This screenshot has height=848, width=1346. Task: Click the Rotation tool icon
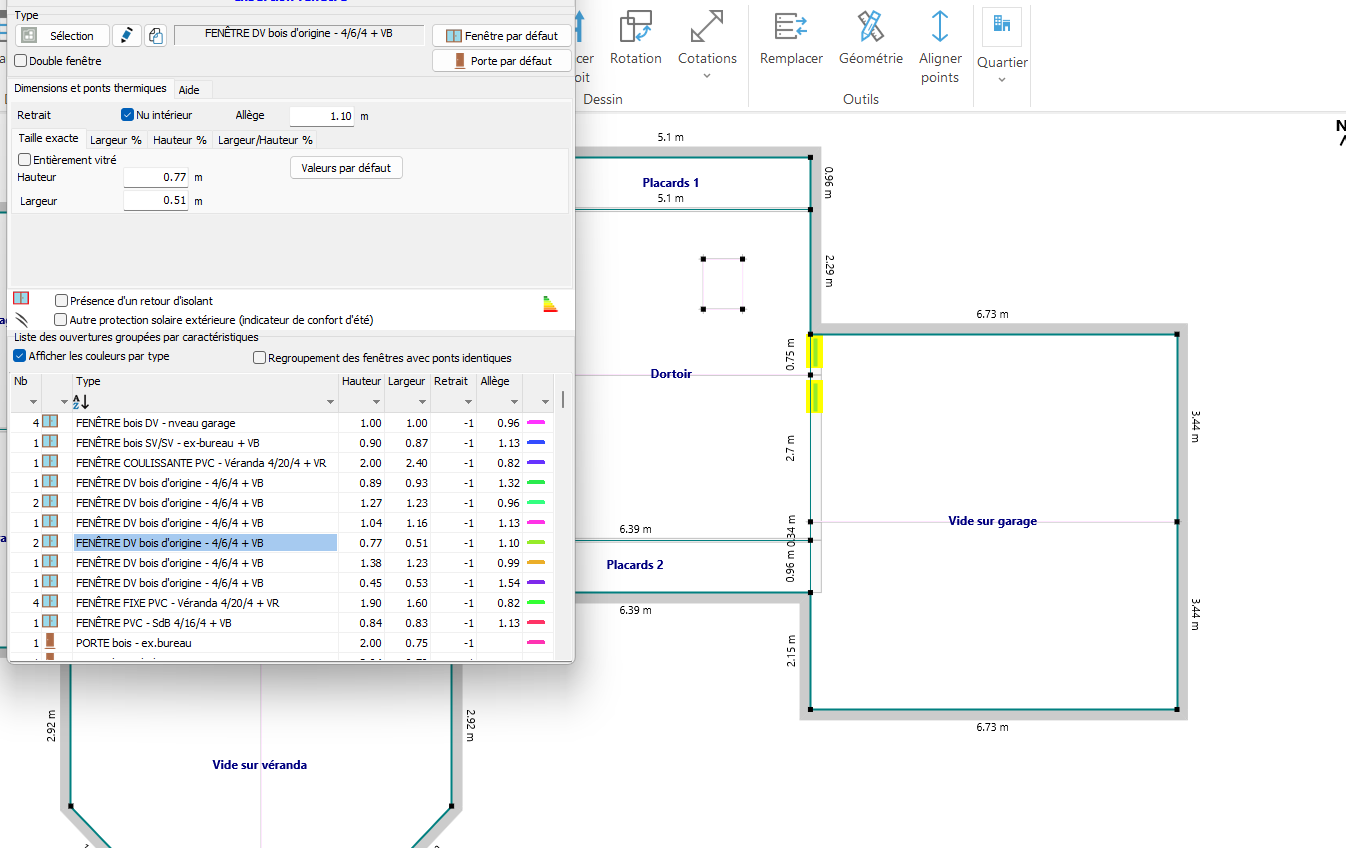click(x=635, y=27)
